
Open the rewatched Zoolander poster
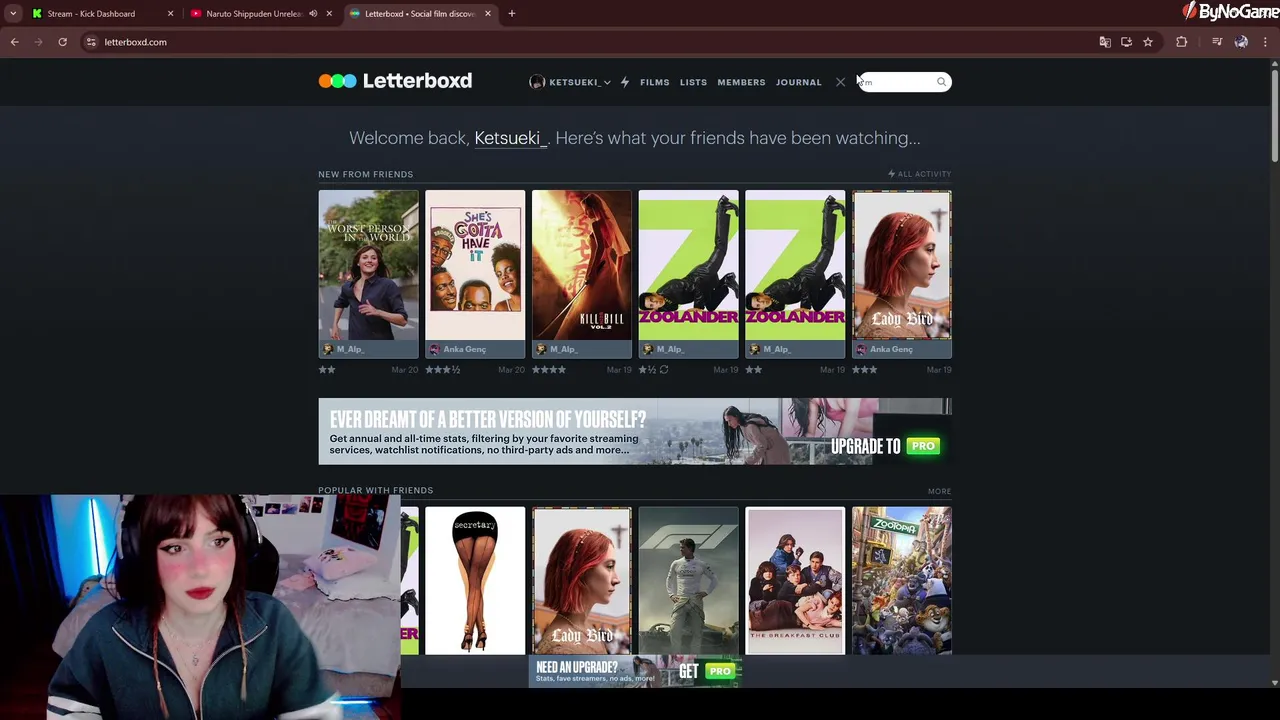(x=688, y=265)
